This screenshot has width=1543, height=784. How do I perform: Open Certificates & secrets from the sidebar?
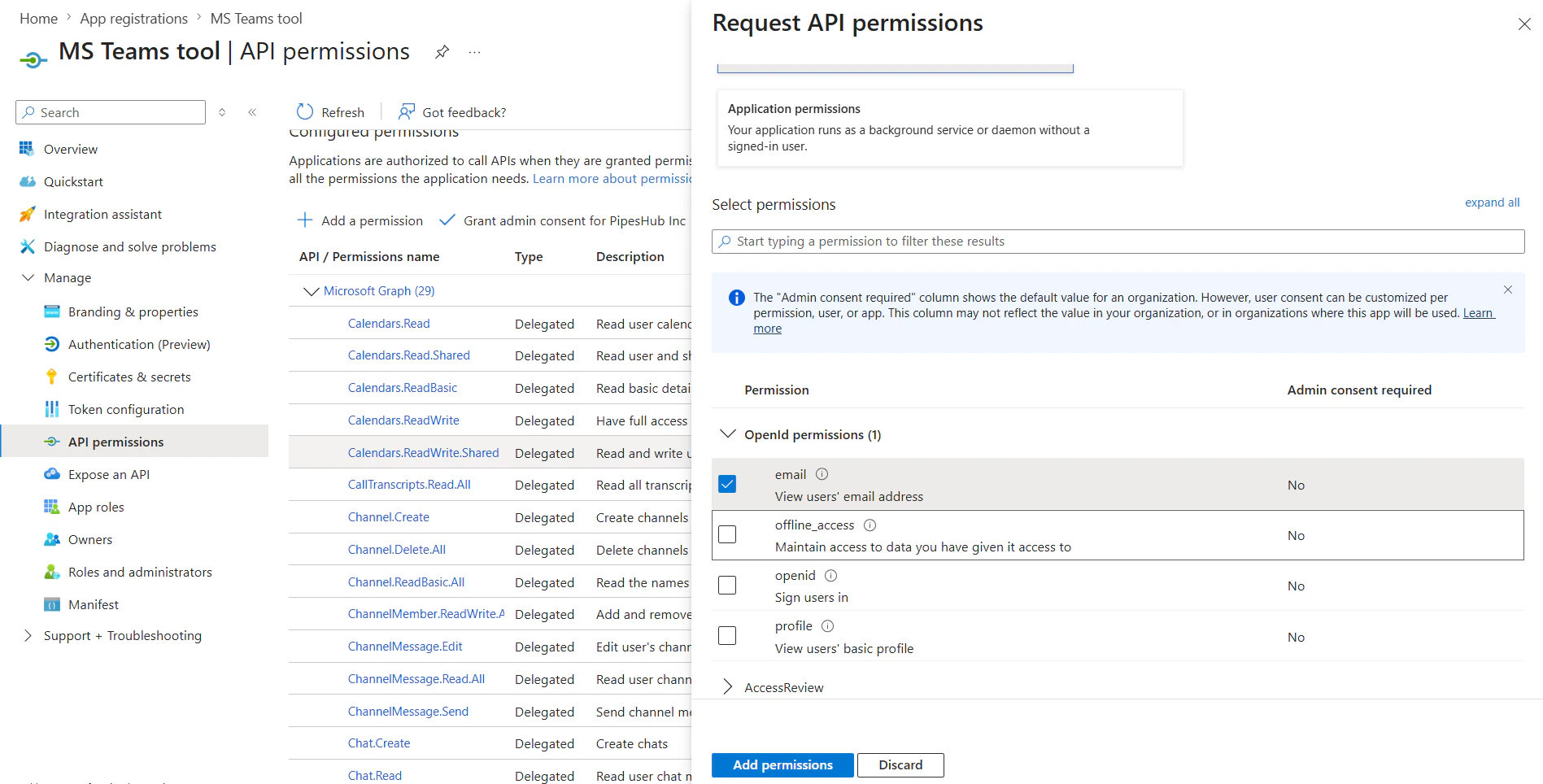pos(130,377)
